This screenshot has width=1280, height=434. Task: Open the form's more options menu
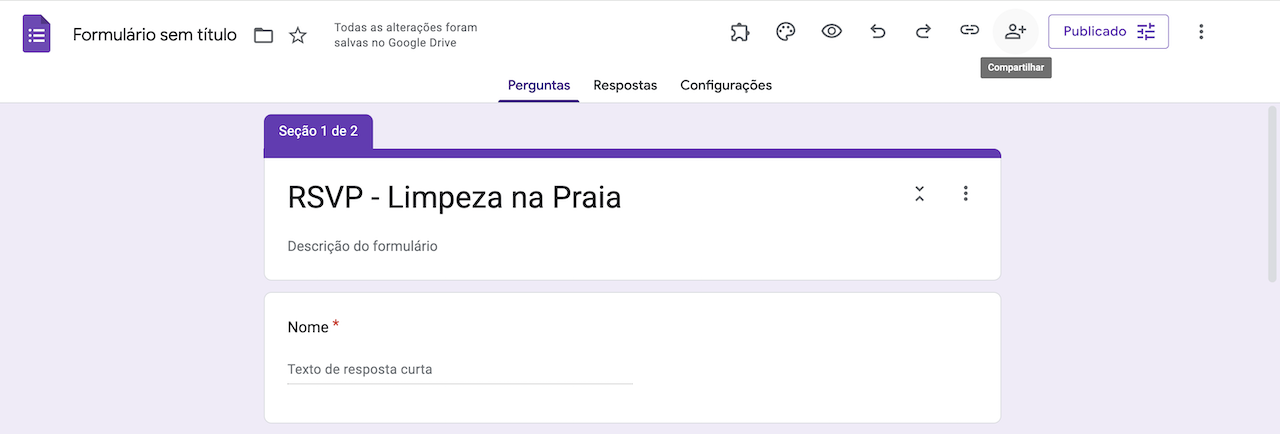pos(1201,32)
